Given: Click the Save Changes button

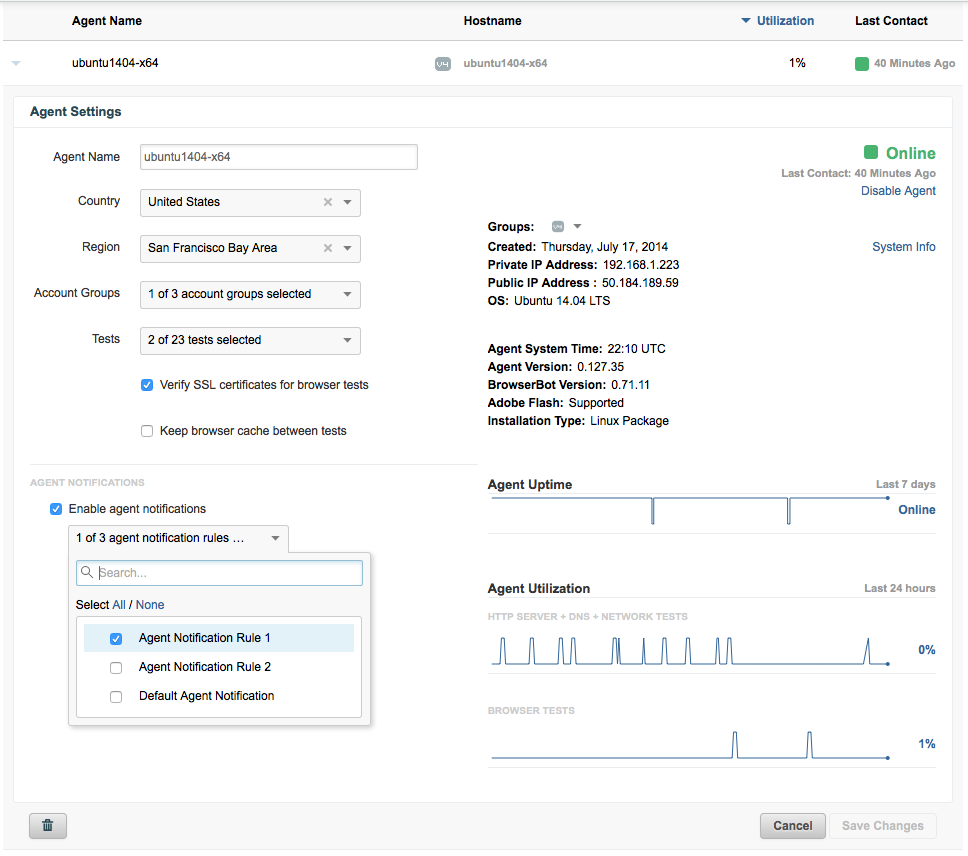Looking at the screenshot, I should [x=883, y=826].
